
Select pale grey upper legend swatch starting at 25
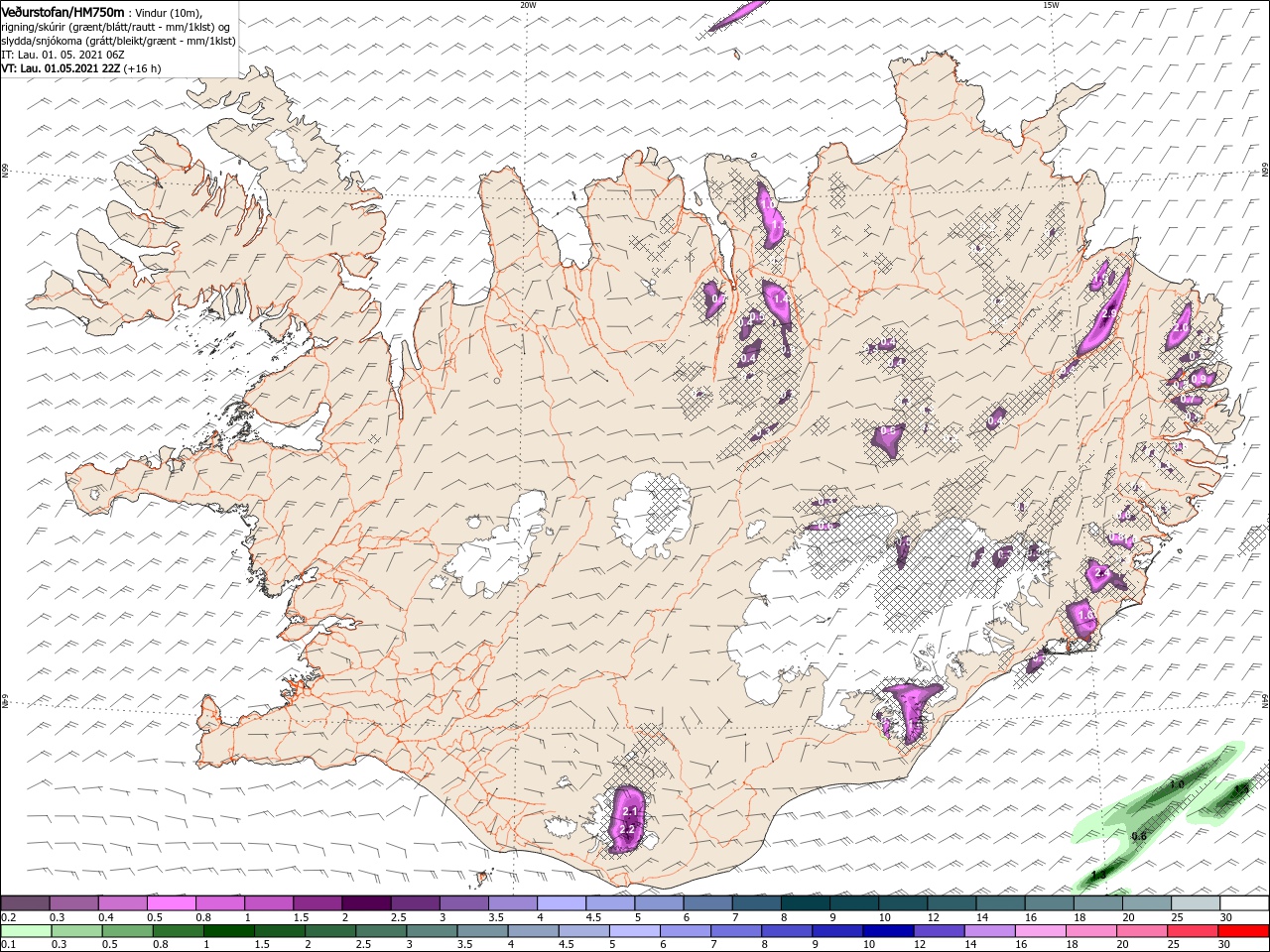[1194, 903]
